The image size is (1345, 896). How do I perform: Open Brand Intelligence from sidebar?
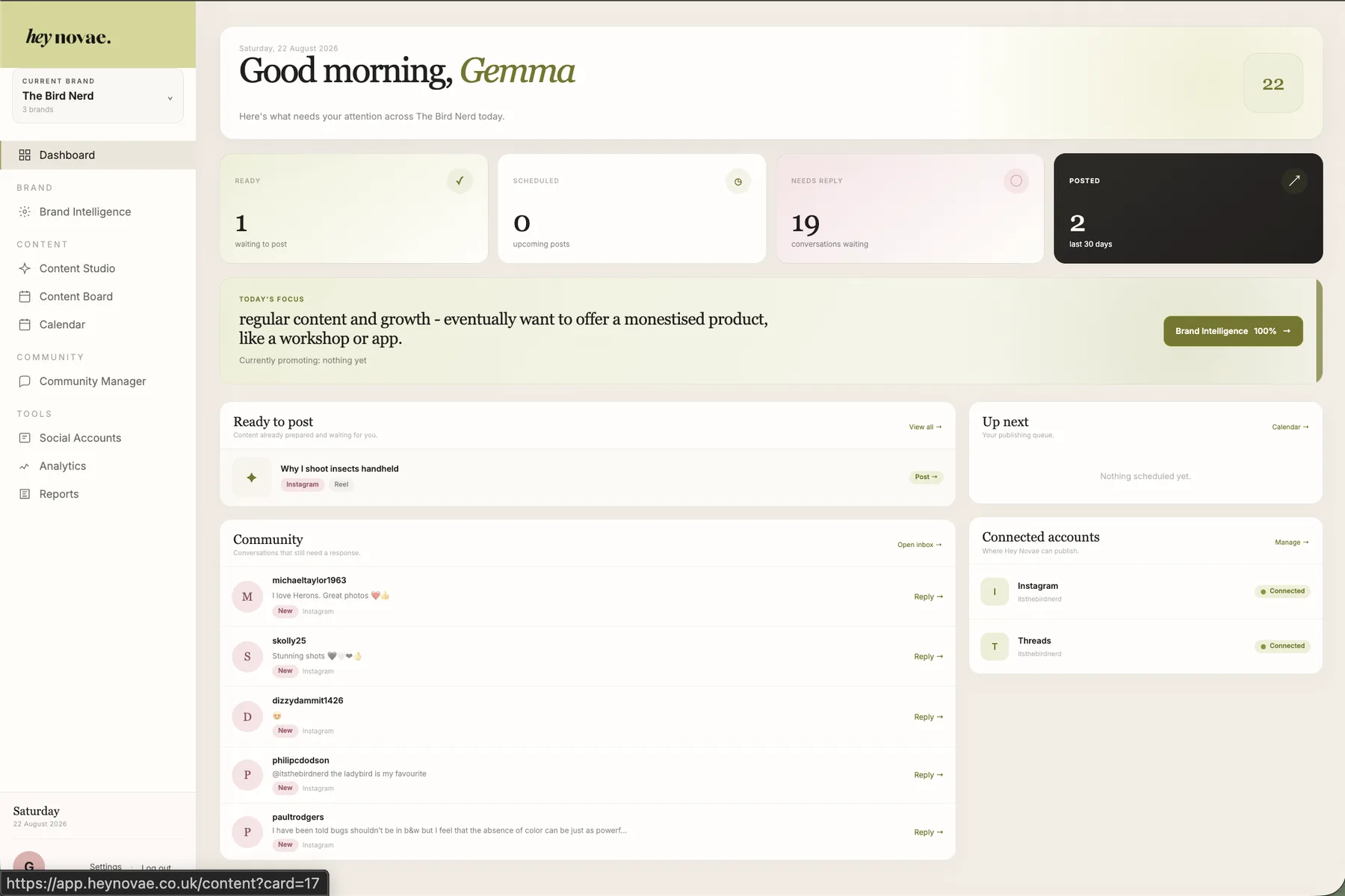coord(98,211)
